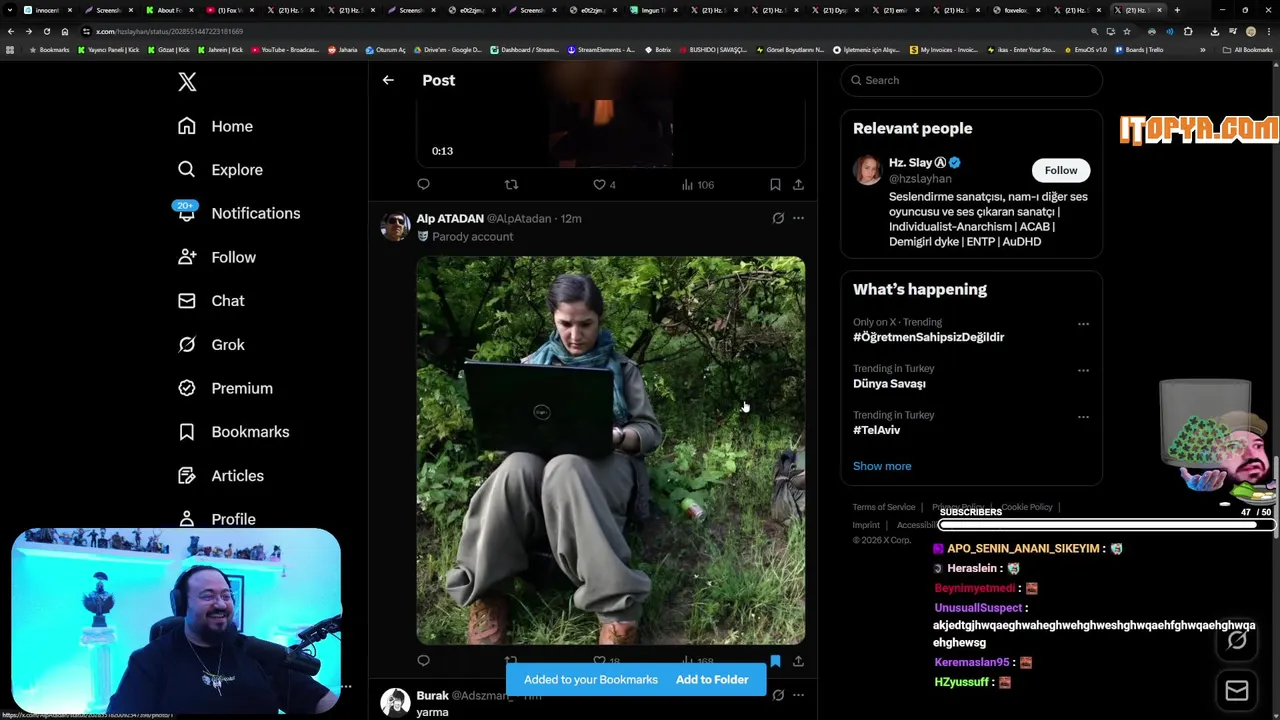Click the Grok icon in the sidebar
Viewport: 1280px width, 720px height.
pyautogui.click(x=187, y=344)
